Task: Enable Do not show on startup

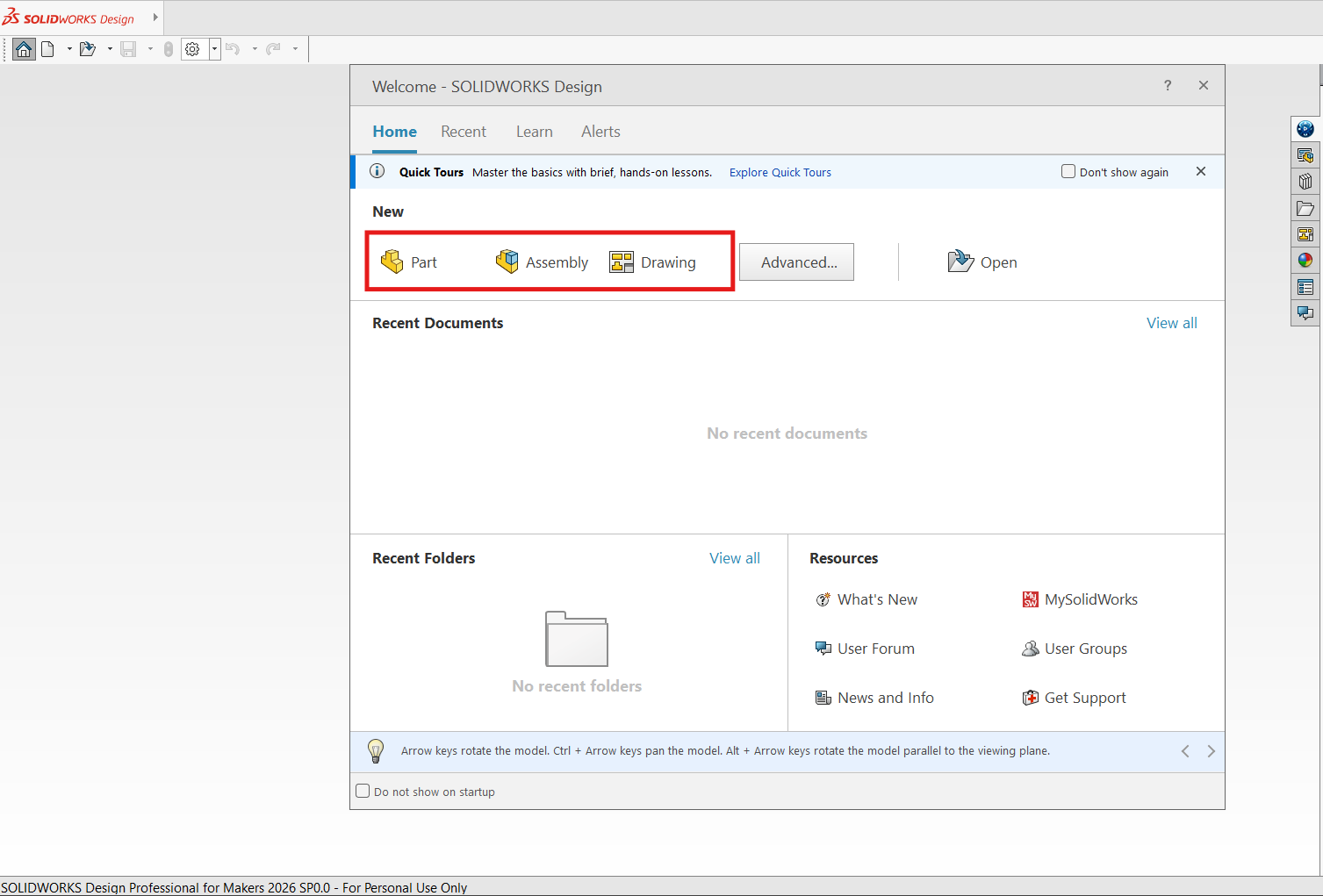Action: 363,791
